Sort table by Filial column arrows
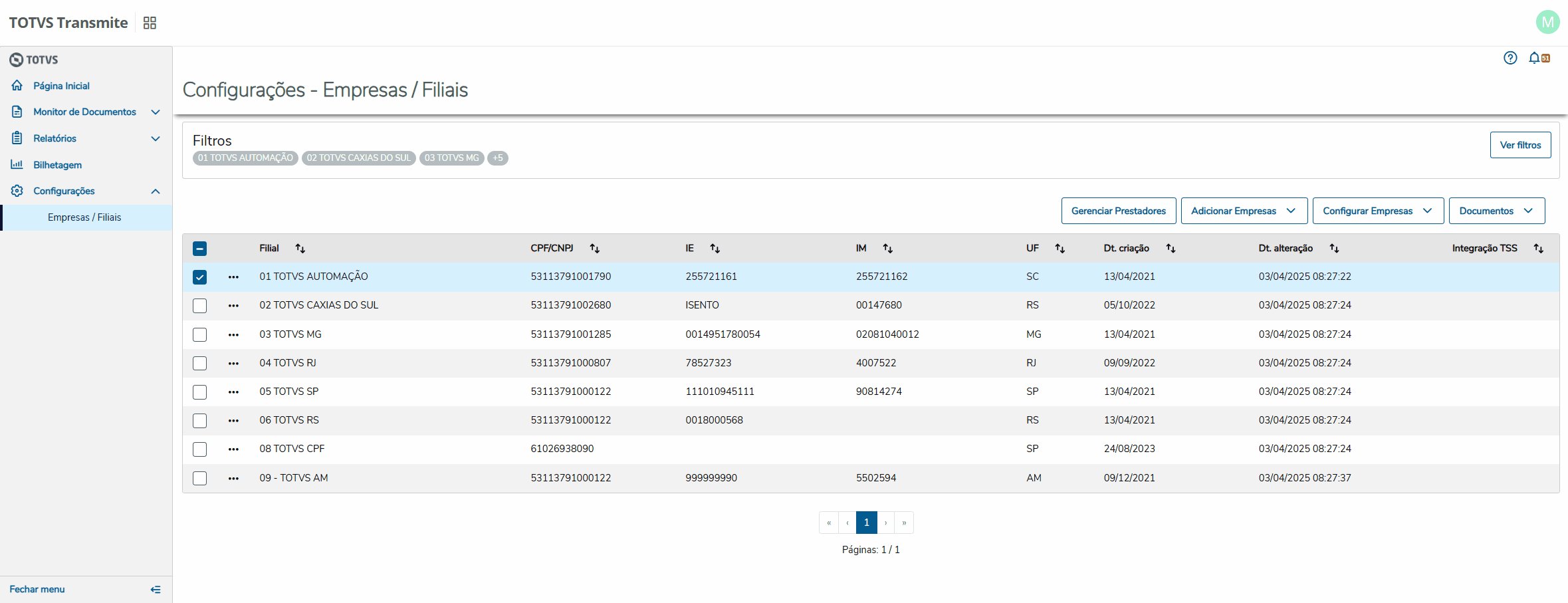The width and height of the screenshot is (1568, 603). (x=300, y=248)
